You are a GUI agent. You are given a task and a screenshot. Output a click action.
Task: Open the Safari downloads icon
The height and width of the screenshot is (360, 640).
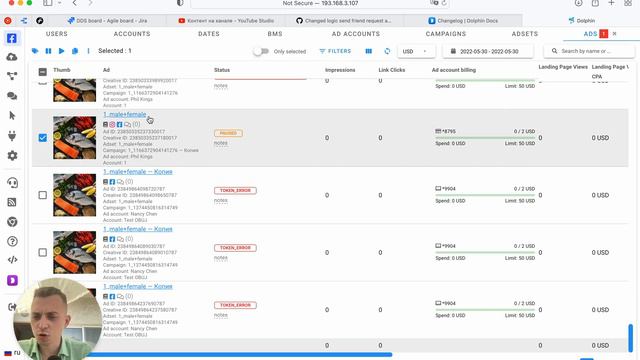pyautogui.click(x=578, y=3)
